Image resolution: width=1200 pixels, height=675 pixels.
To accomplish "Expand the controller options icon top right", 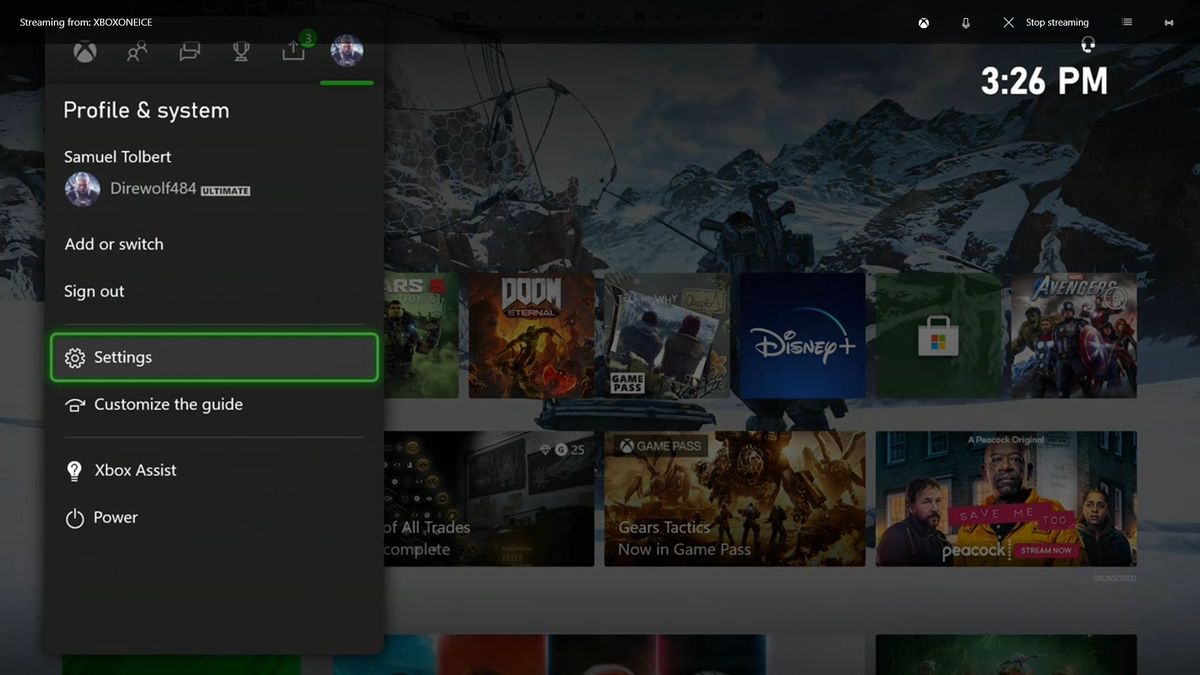I will [x=1168, y=22].
